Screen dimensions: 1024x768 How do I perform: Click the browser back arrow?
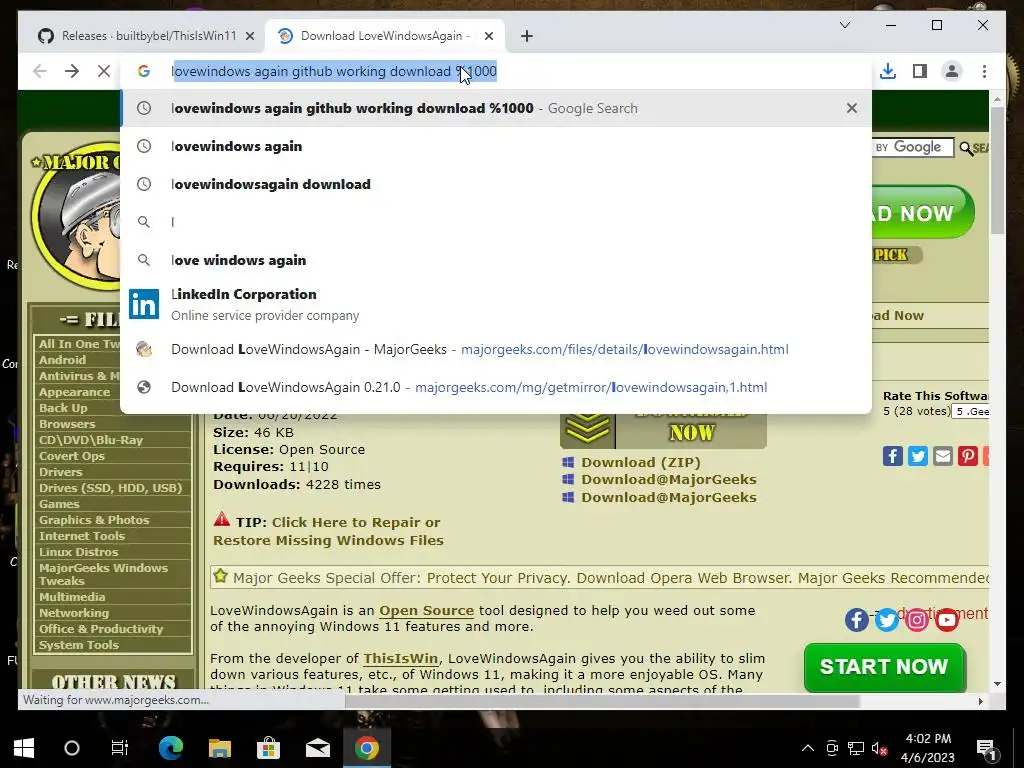pos(40,71)
